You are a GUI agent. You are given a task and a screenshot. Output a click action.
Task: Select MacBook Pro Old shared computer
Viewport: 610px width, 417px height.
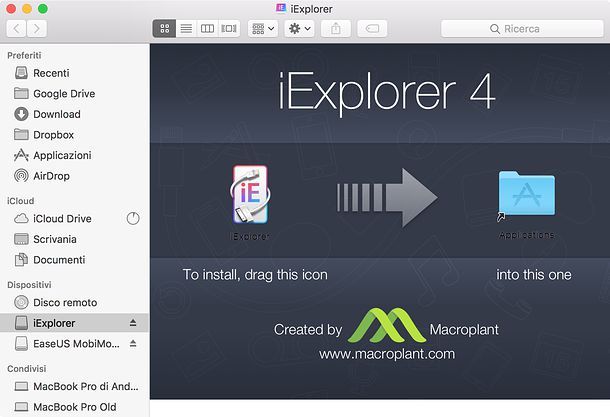[75, 407]
